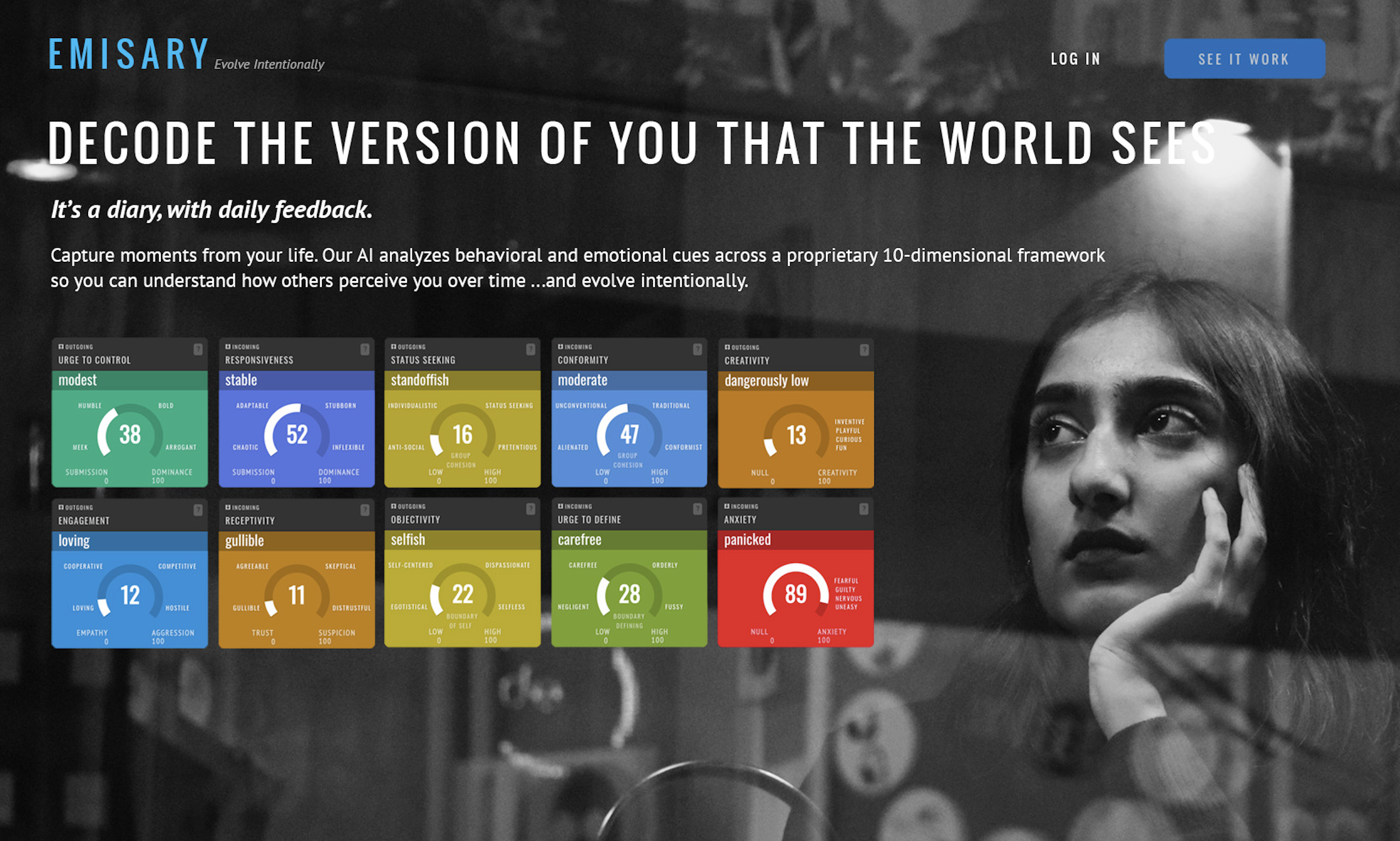1400x841 pixels.
Task: Click question mark on Anxiety card
Action: (863, 509)
